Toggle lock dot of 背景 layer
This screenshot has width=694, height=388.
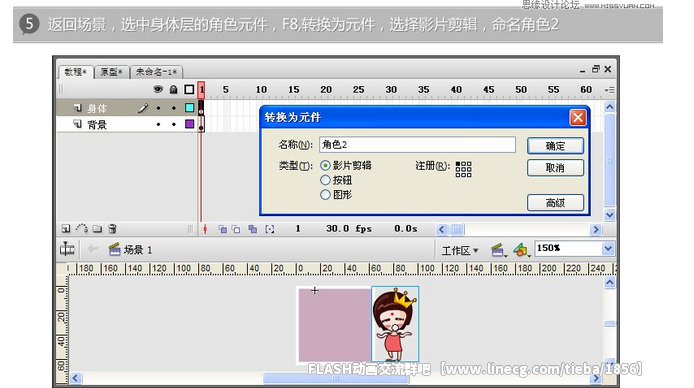[x=174, y=124]
